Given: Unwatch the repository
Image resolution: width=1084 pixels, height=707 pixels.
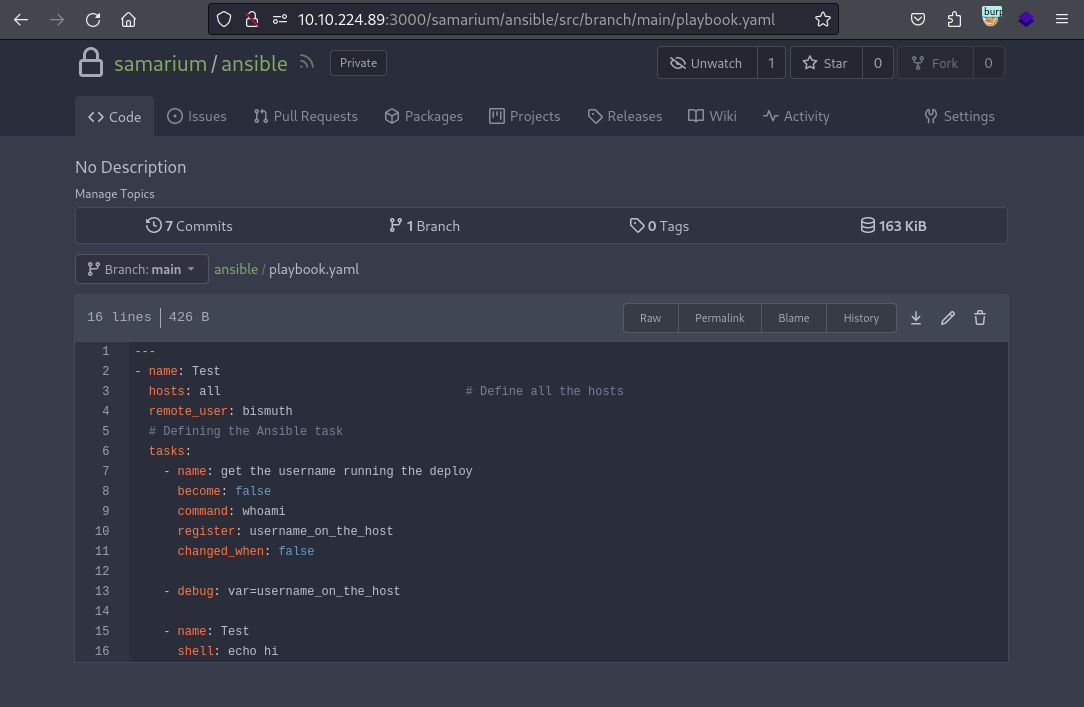Looking at the screenshot, I should (x=707, y=63).
